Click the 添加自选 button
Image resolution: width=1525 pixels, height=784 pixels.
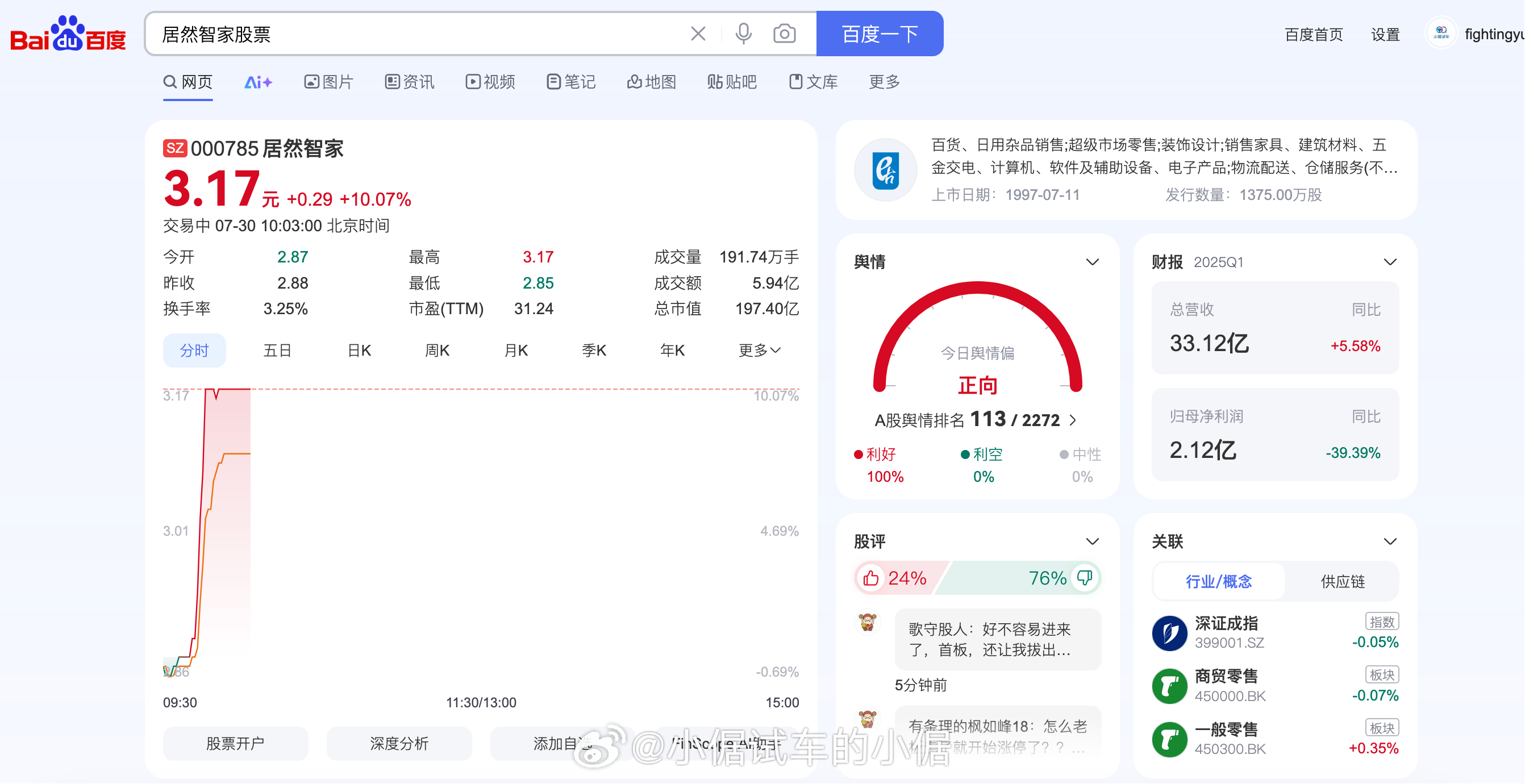click(x=562, y=743)
